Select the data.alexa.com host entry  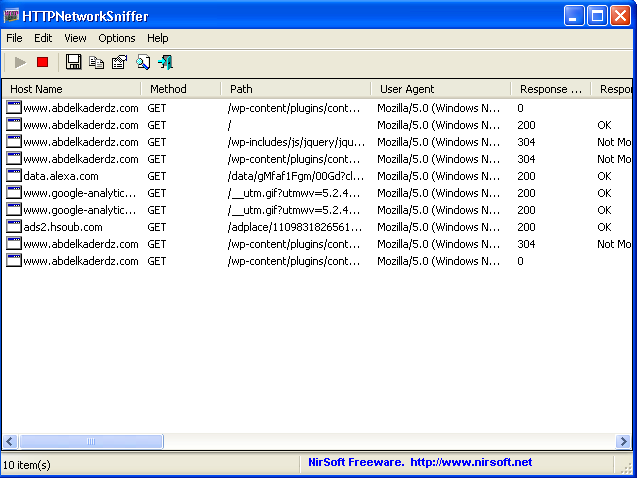(x=61, y=176)
